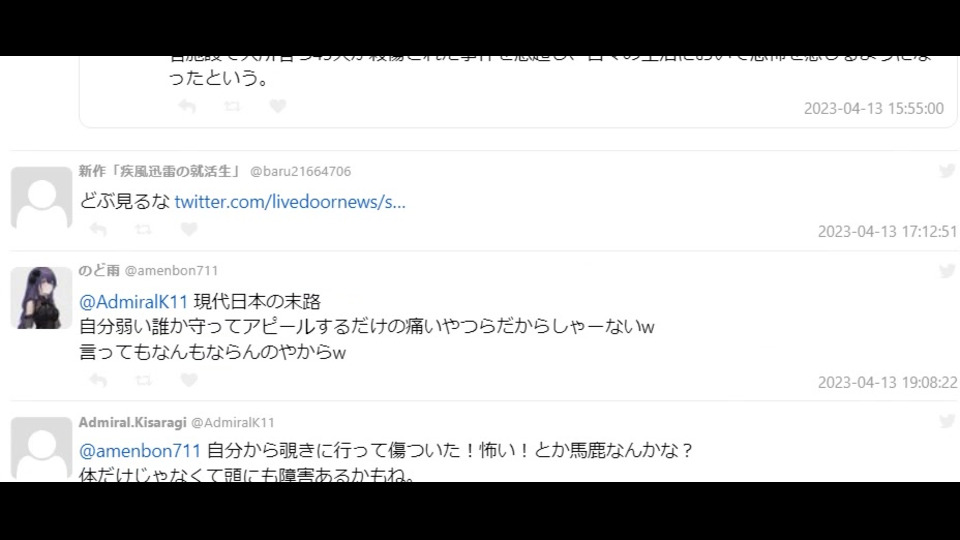
Task: Like the @baru21664706 tweet
Action: click(189, 230)
